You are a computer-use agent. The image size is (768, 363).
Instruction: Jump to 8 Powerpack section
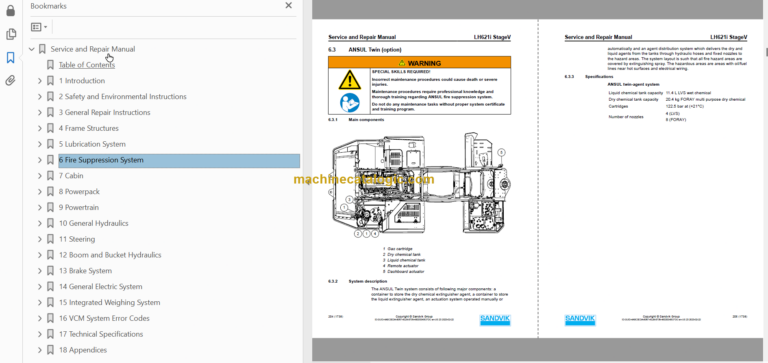pyautogui.click(x=79, y=192)
